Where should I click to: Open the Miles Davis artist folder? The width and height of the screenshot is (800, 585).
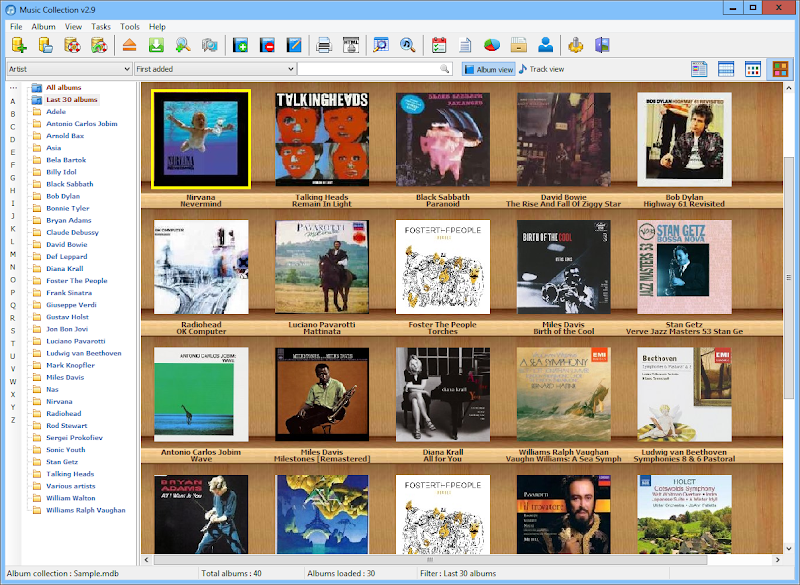click(x=65, y=377)
